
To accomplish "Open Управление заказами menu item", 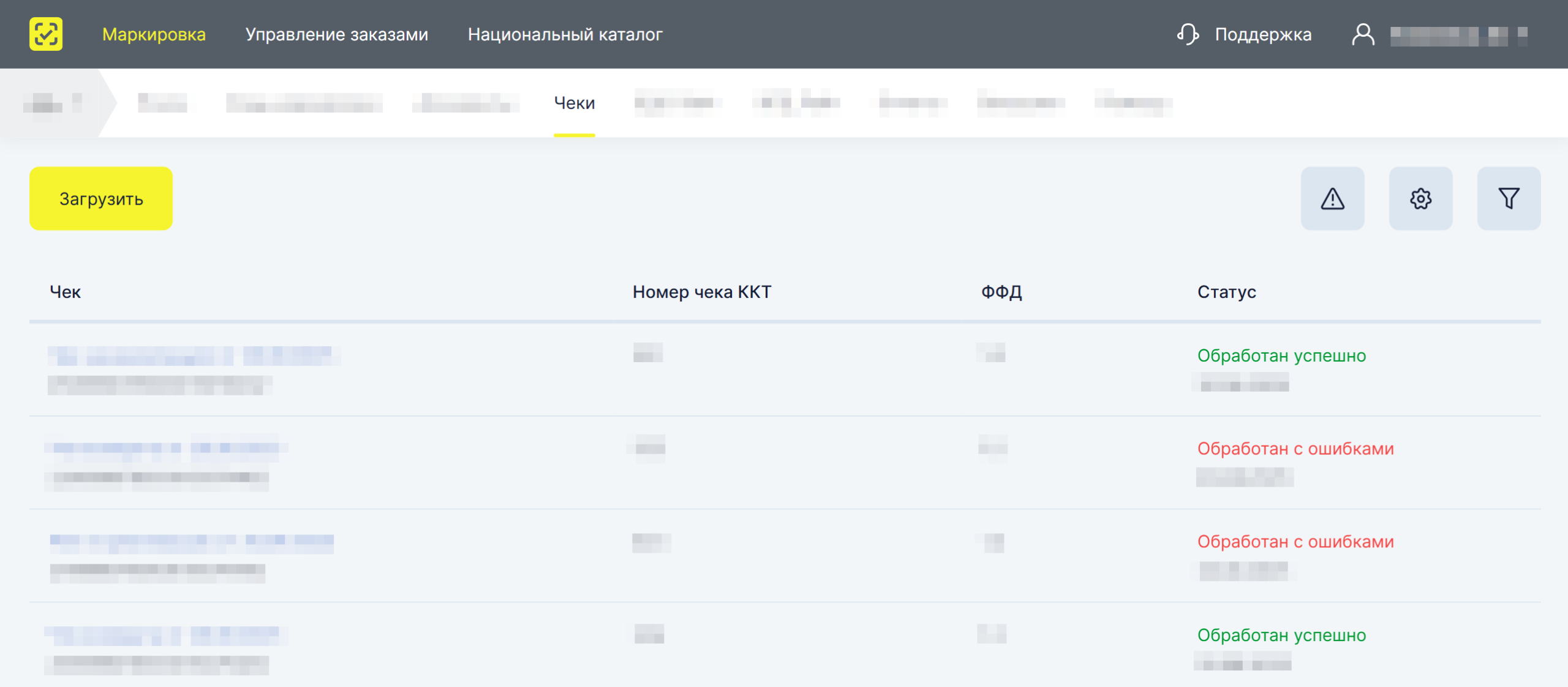I will click(x=336, y=34).
